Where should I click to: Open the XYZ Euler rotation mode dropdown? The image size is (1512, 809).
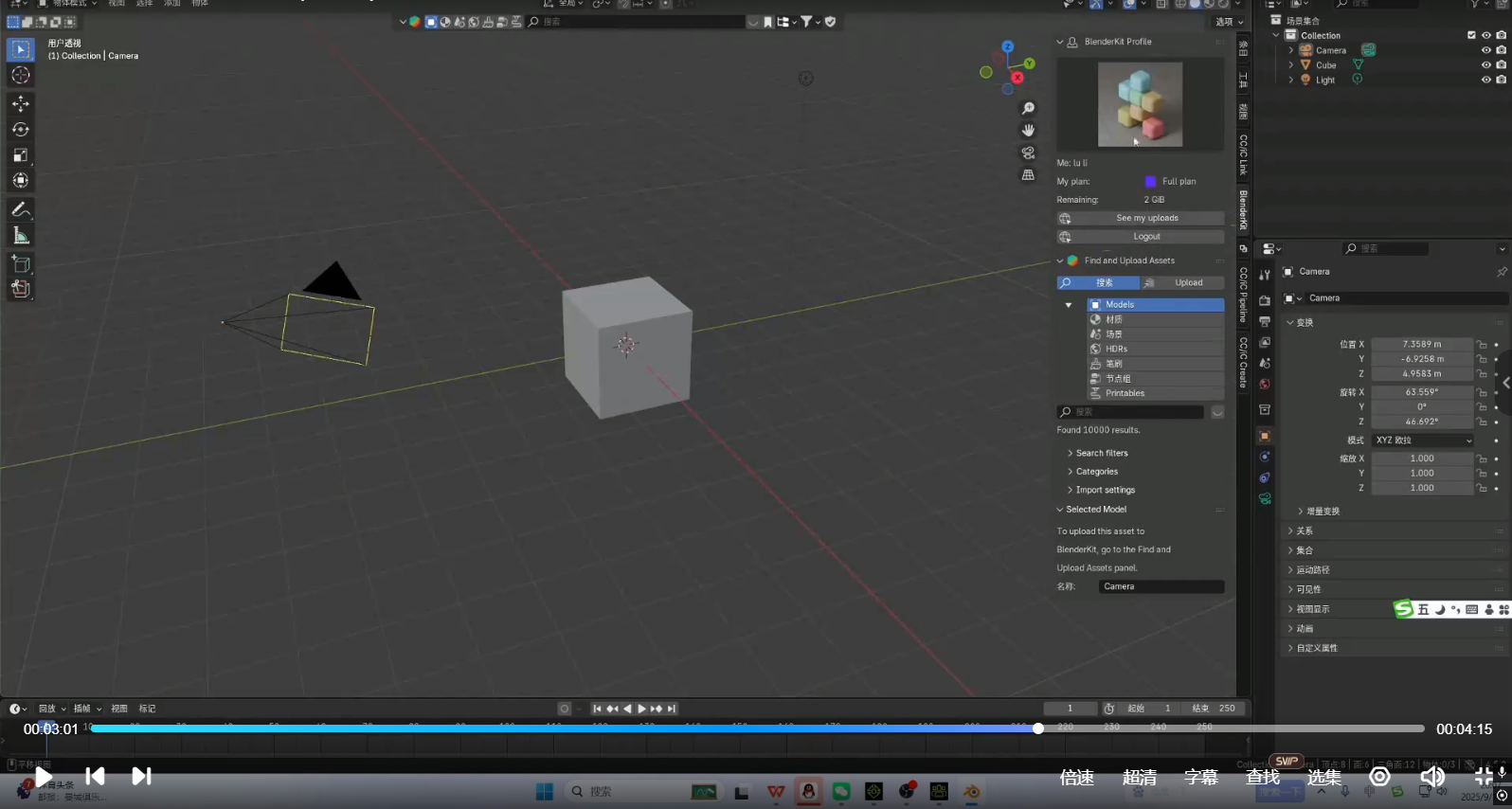[x=1423, y=440]
